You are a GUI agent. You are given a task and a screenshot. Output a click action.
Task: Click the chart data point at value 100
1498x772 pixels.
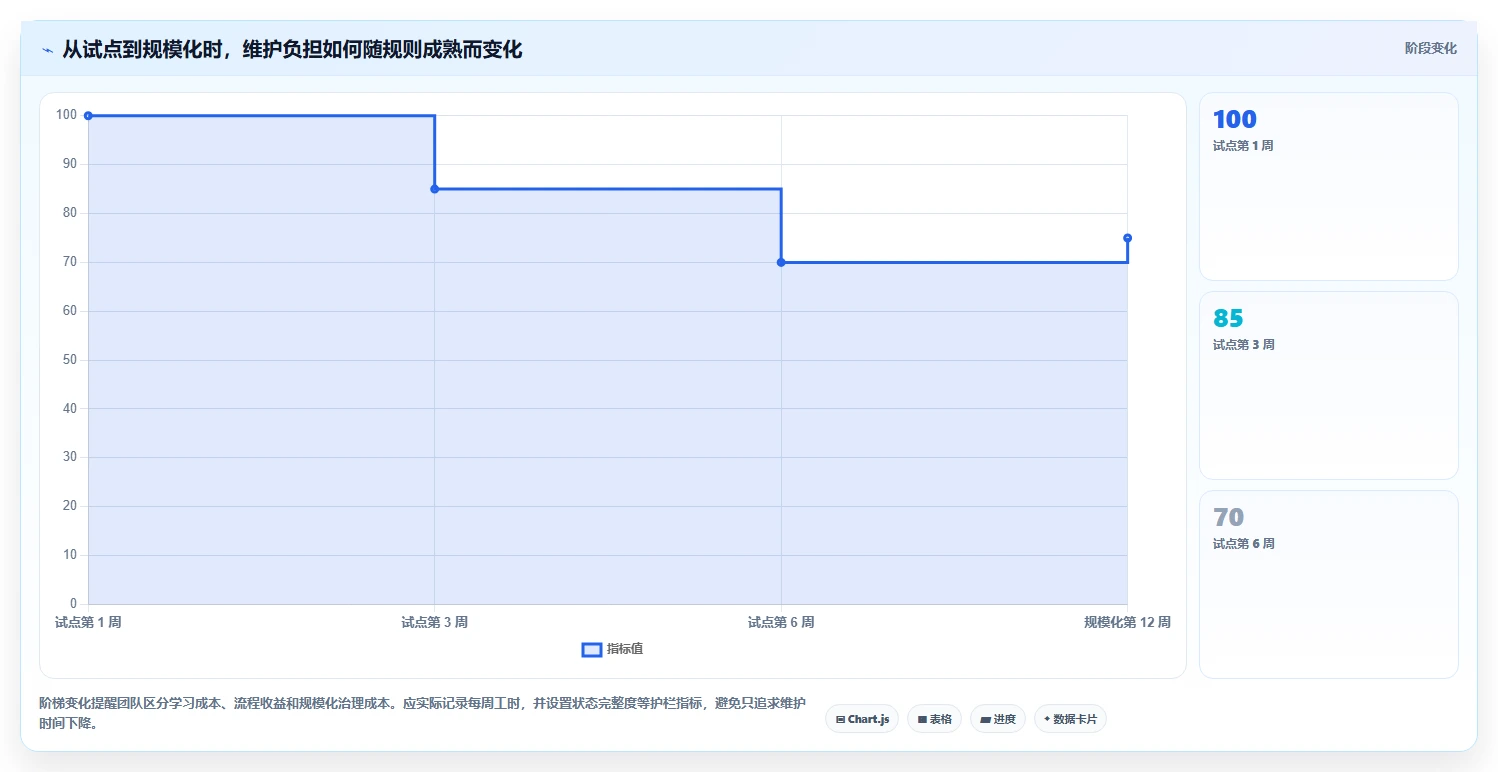click(x=88, y=116)
